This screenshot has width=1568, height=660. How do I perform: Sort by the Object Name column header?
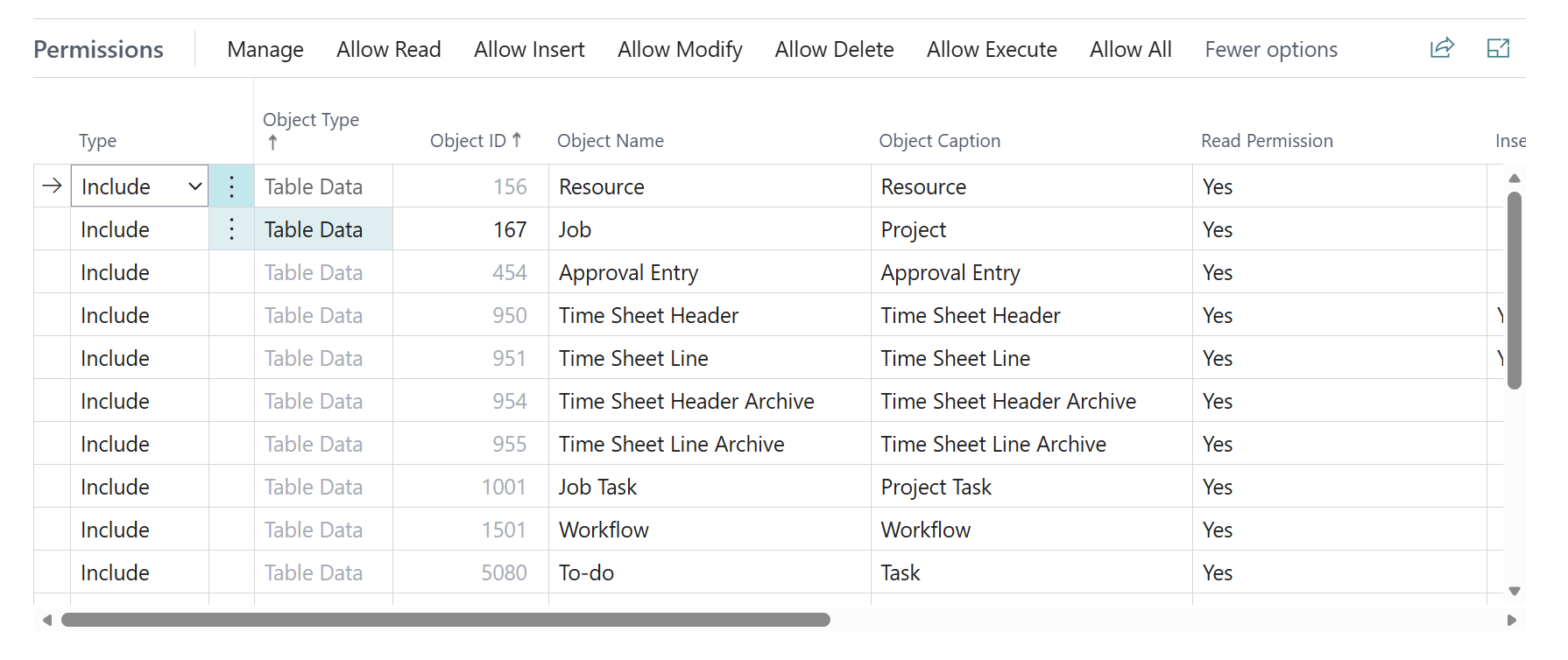(x=611, y=141)
